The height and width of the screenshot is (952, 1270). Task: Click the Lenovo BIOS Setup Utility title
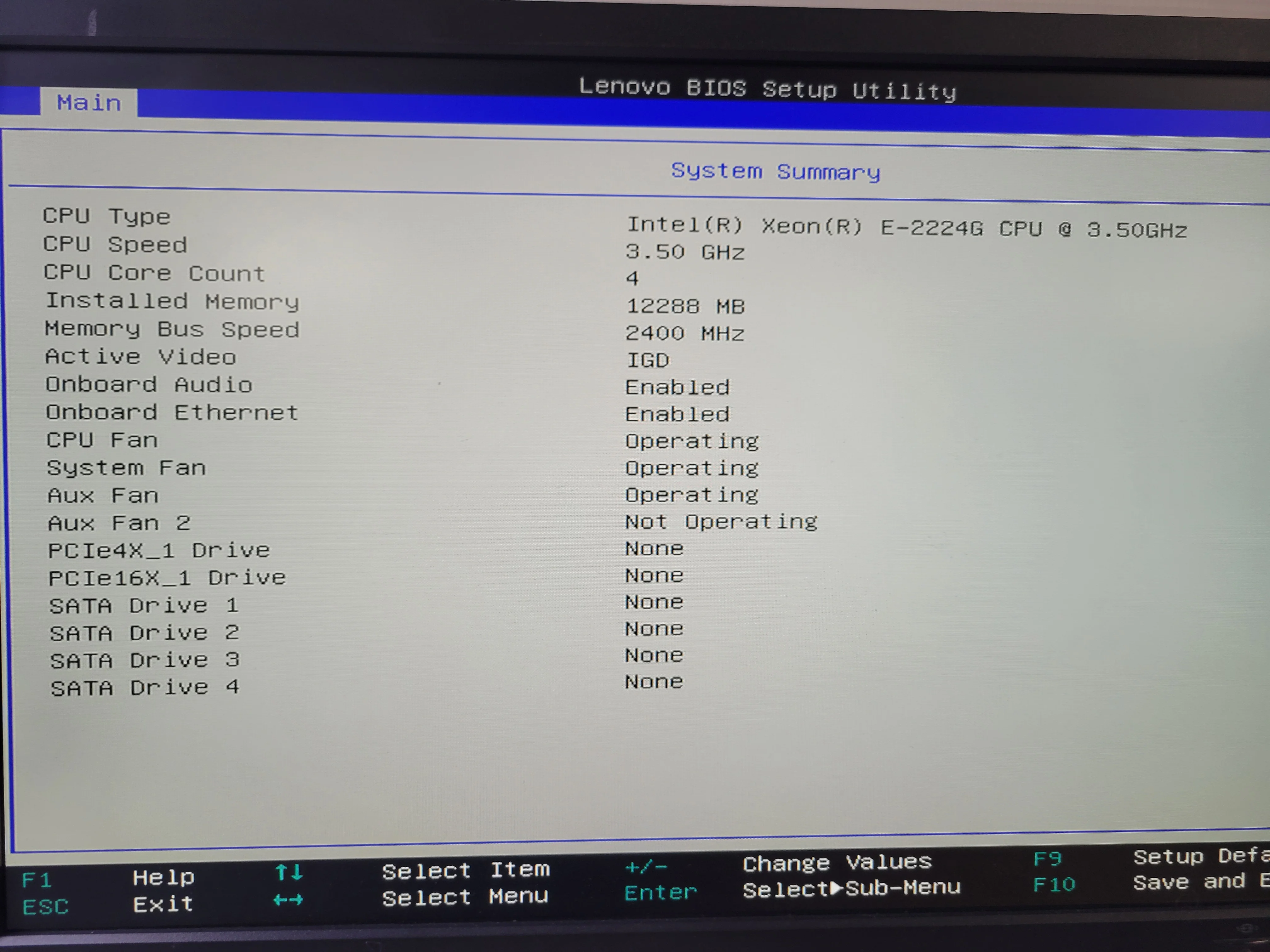[768, 89]
